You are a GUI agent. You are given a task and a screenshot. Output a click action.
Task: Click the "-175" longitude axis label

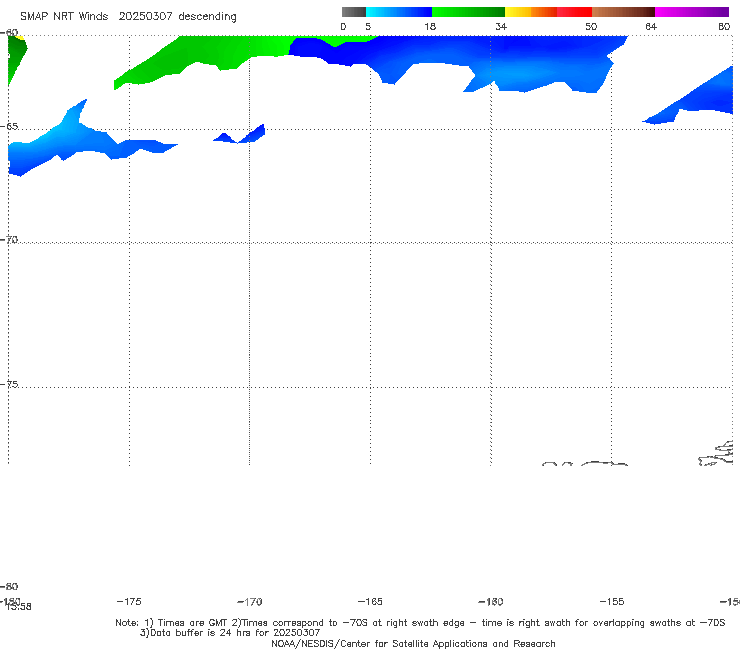(x=129, y=601)
